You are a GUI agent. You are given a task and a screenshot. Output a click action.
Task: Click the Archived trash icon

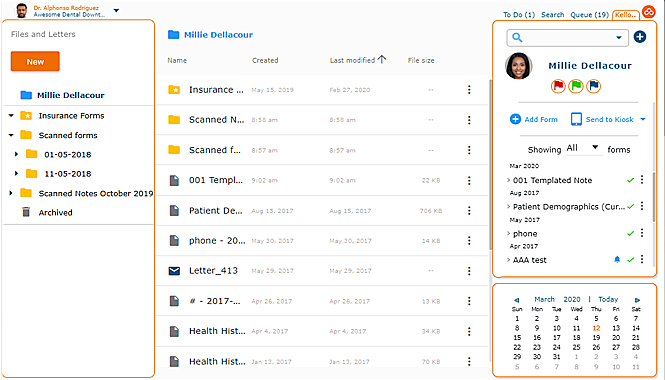point(26,212)
